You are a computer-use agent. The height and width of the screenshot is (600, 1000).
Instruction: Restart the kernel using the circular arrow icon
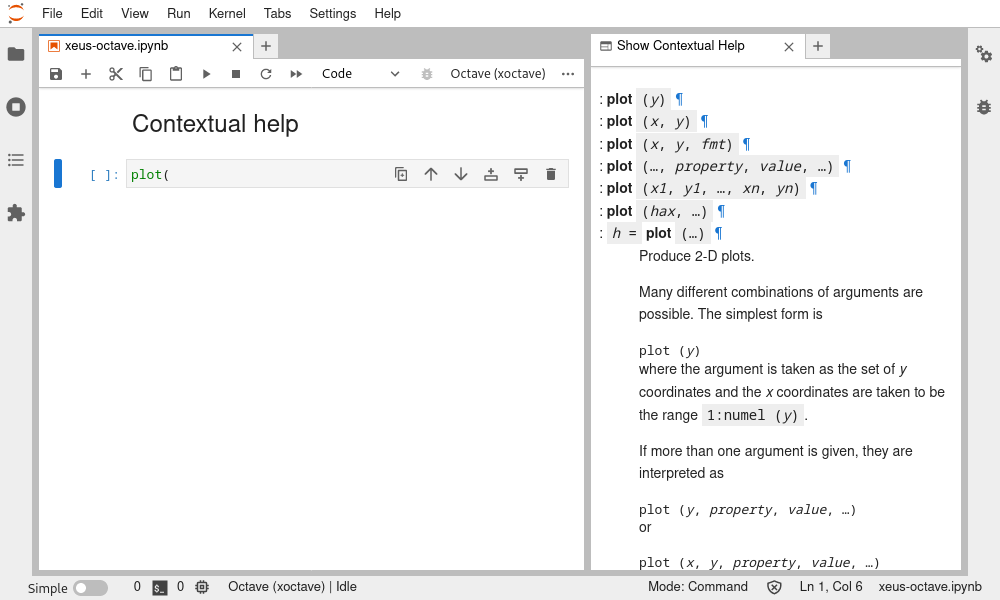click(x=266, y=74)
